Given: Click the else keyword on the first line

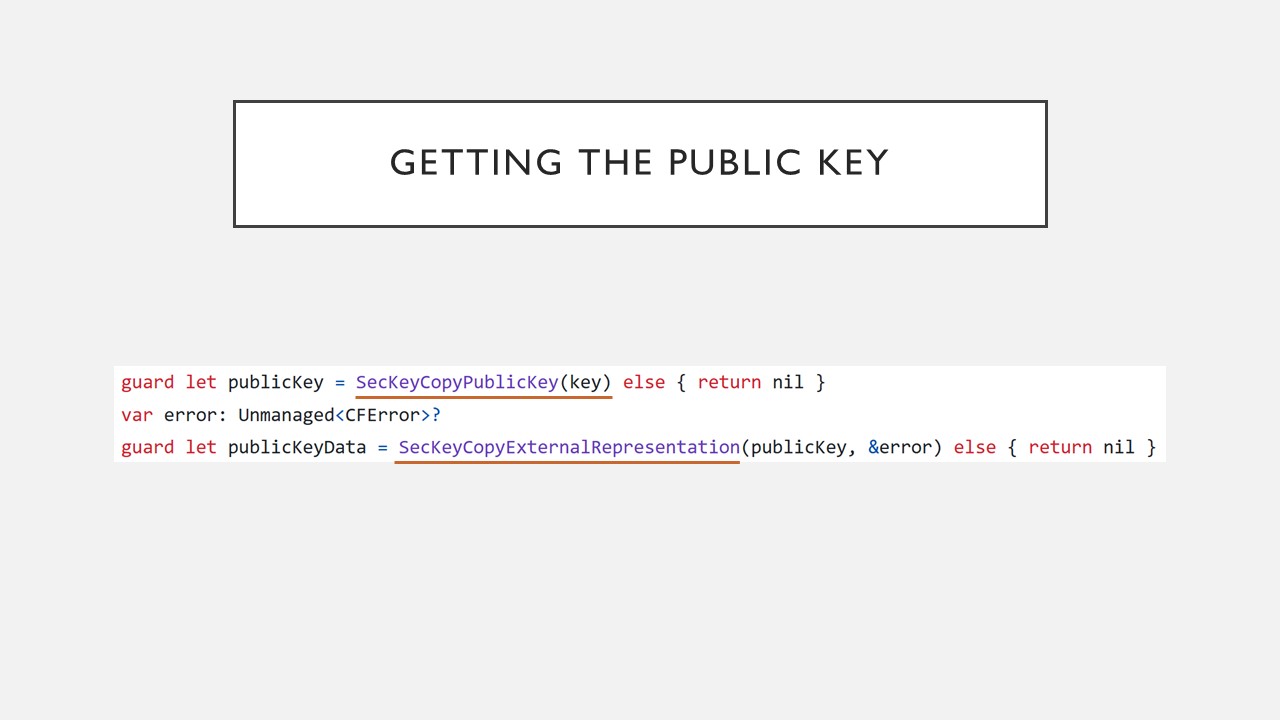Looking at the screenshot, I should click(644, 382).
